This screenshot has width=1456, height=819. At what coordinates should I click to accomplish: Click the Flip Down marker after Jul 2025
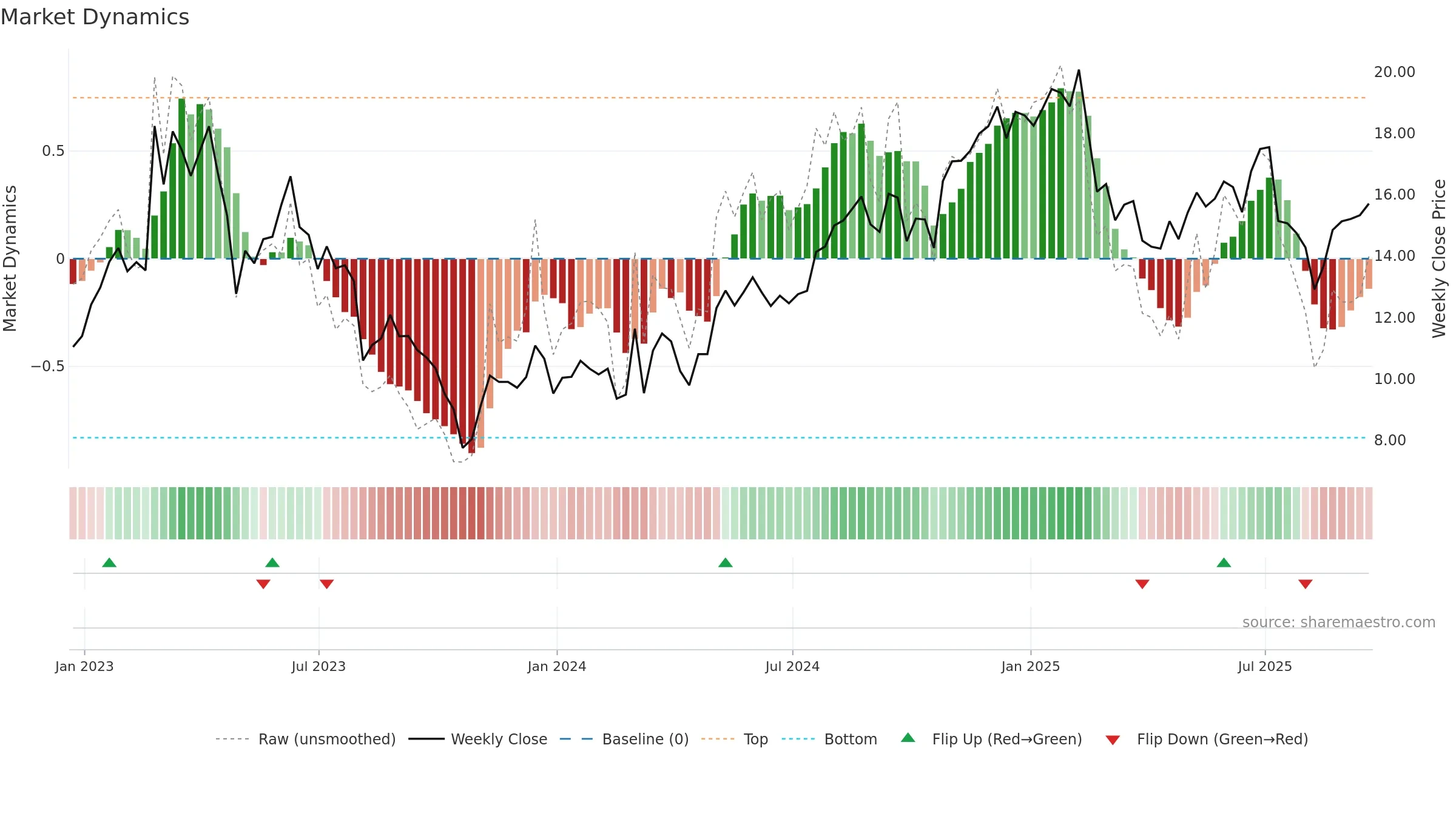[x=1306, y=584]
